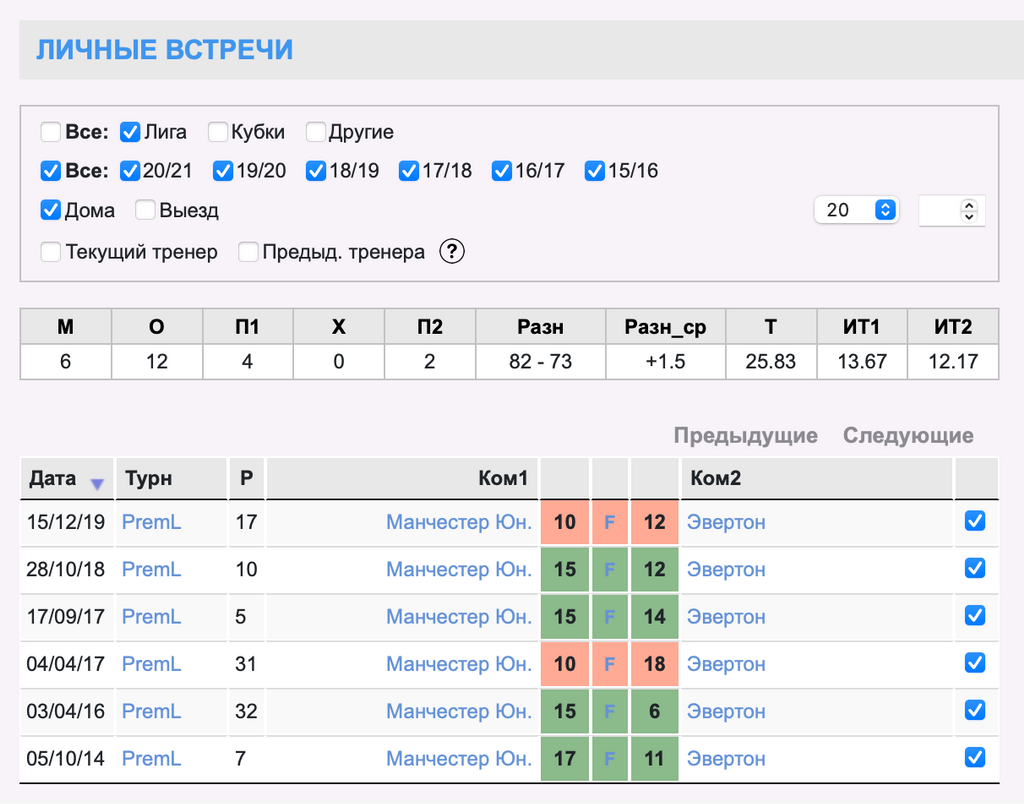Open Манчестер Юн. link in 17/09/17 row

tap(459, 617)
